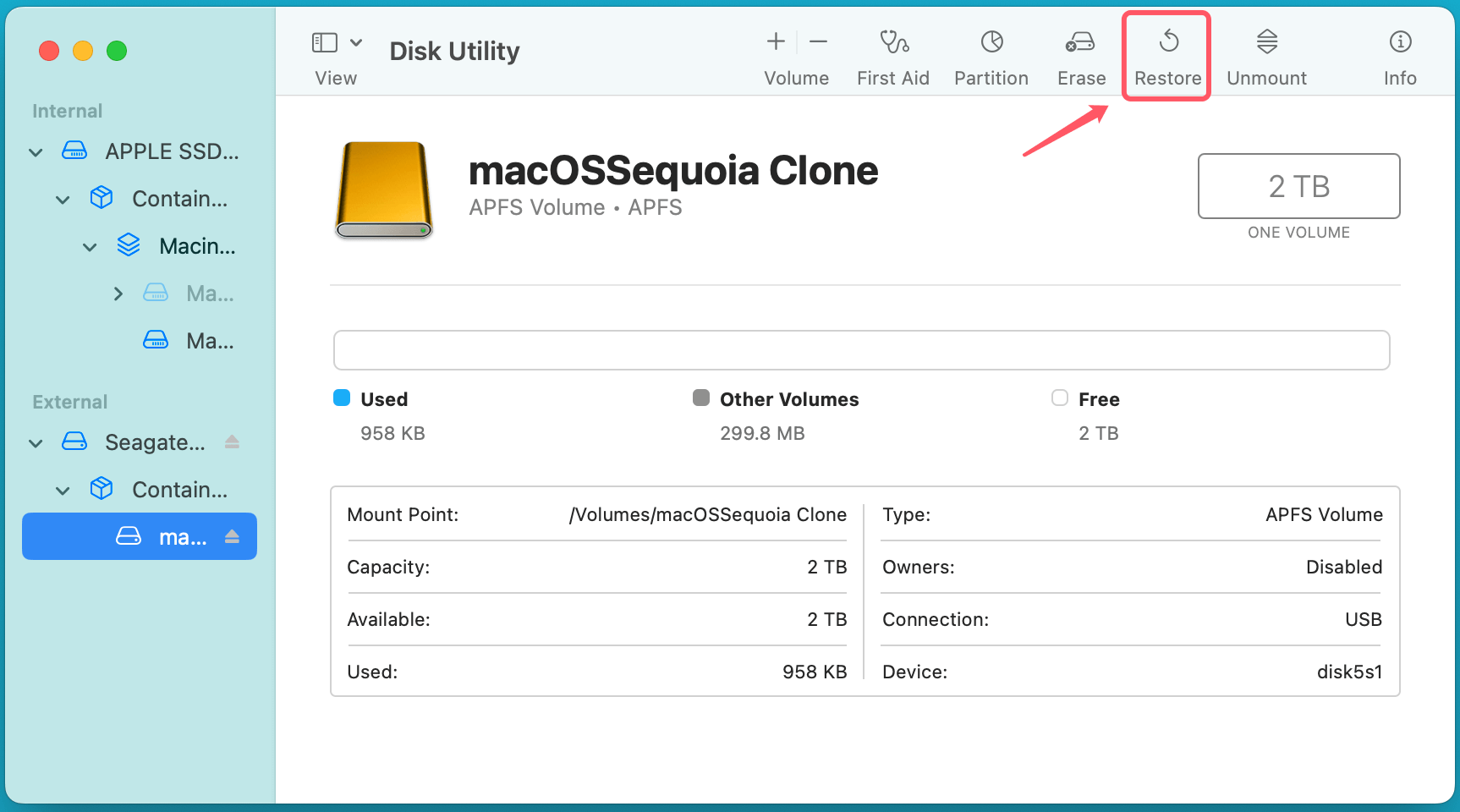Viewport: 1460px width, 812px height.
Task: Expand the greyed-out Ma... volume row
Action: coord(118,294)
